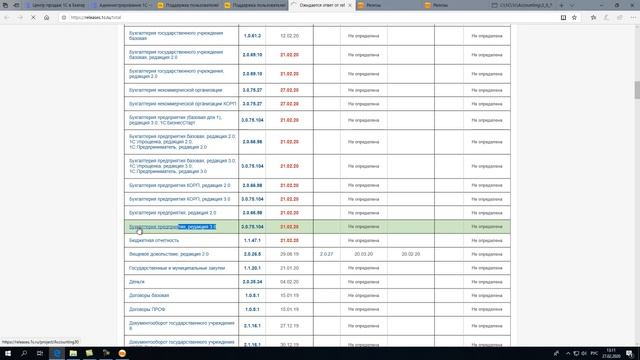Open the Деньги link

coord(137,282)
